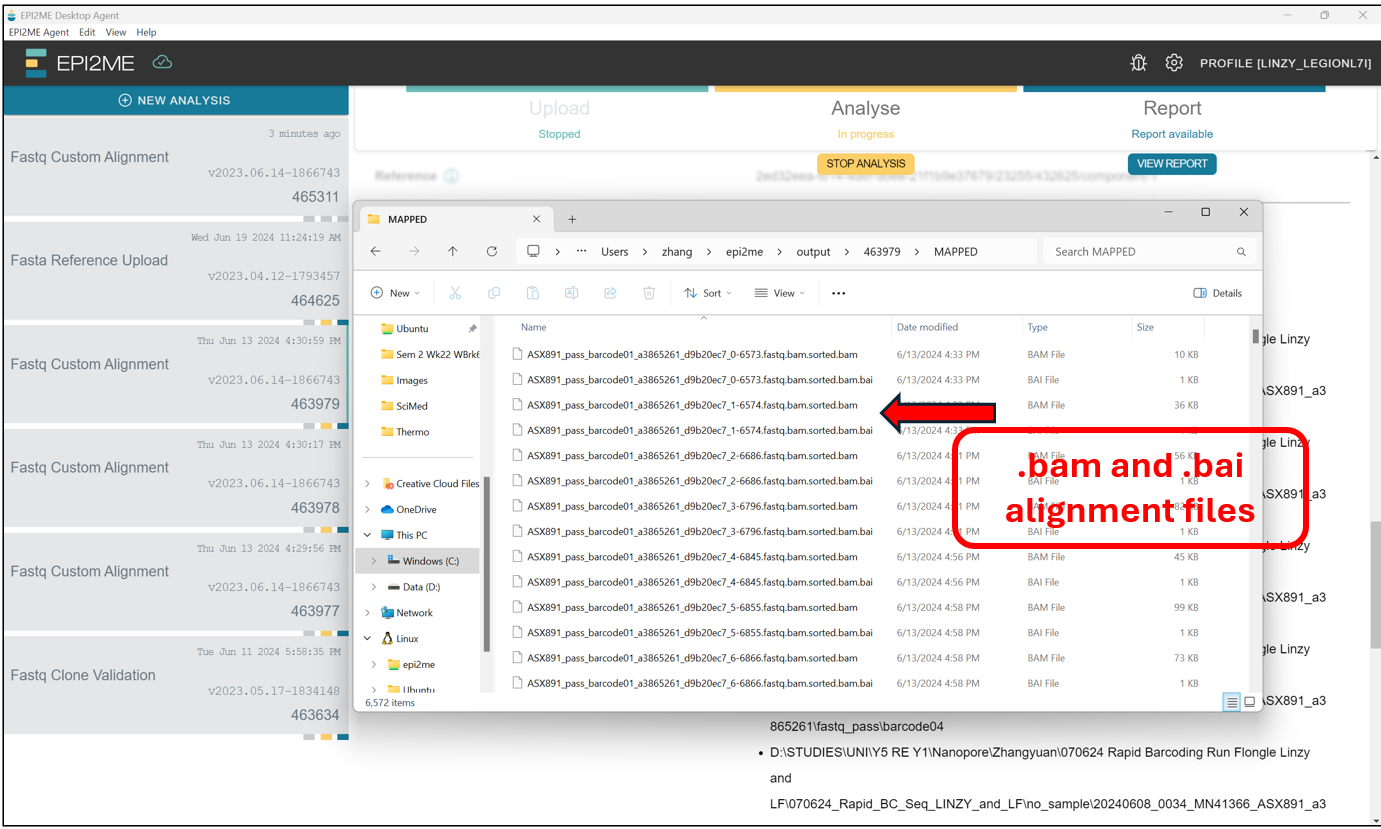The width and height of the screenshot is (1381, 829).
Task: Switch to large thumbnails view icon in status bar
Action: (1249, 703)
